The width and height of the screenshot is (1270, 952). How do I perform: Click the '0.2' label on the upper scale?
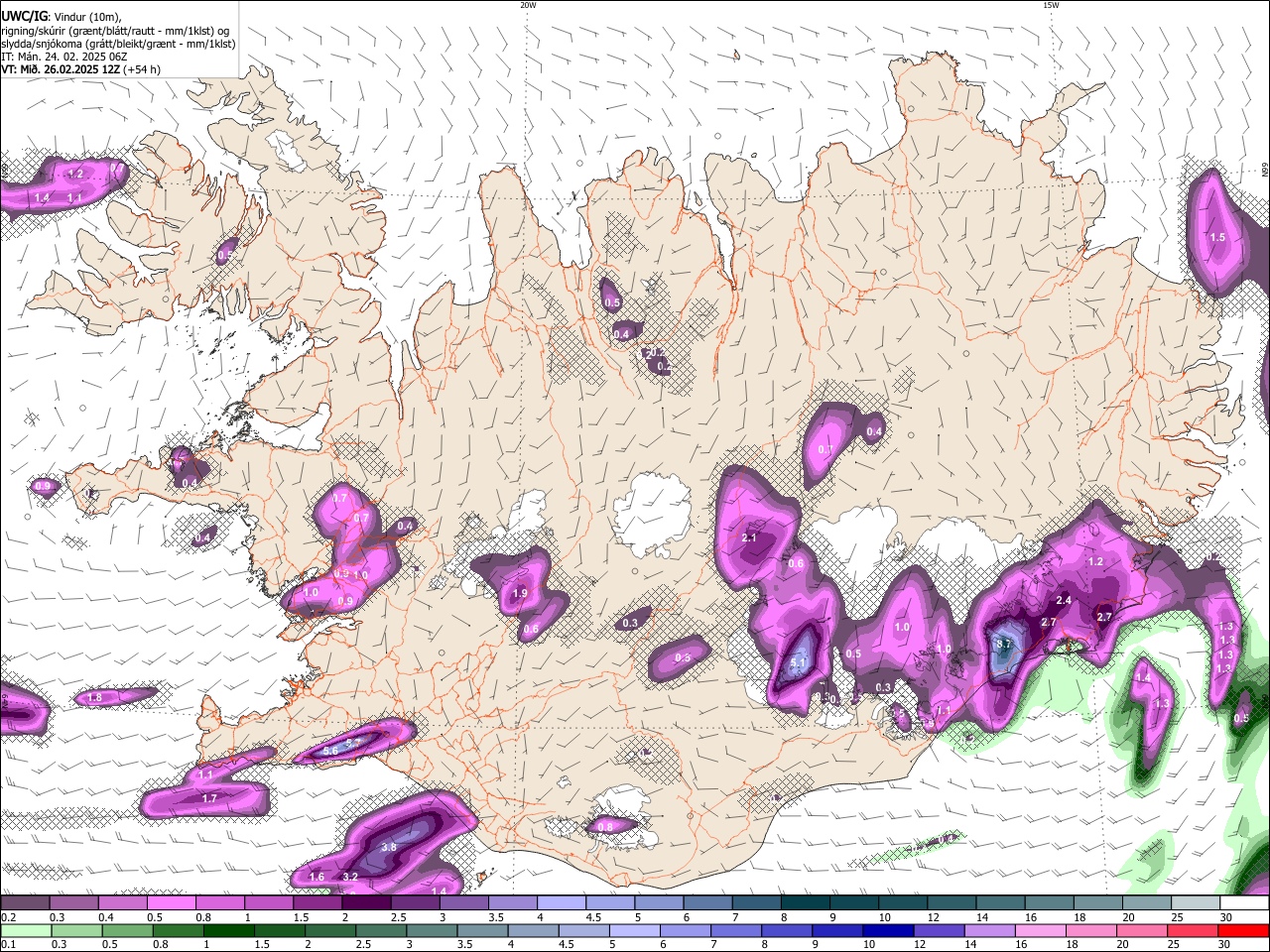[8, 917]
